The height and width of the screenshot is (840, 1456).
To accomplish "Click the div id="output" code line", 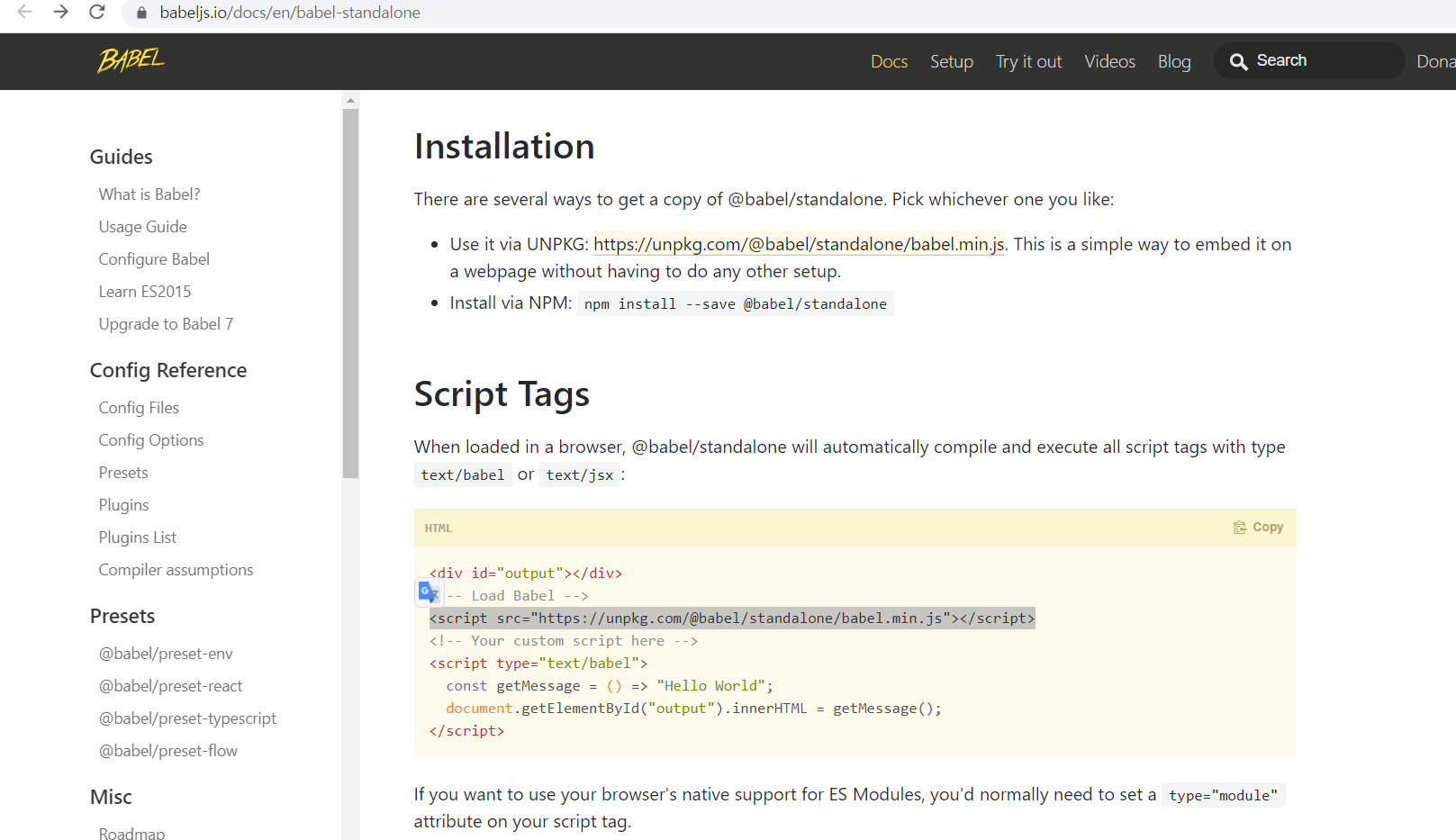I will point(526,574).
